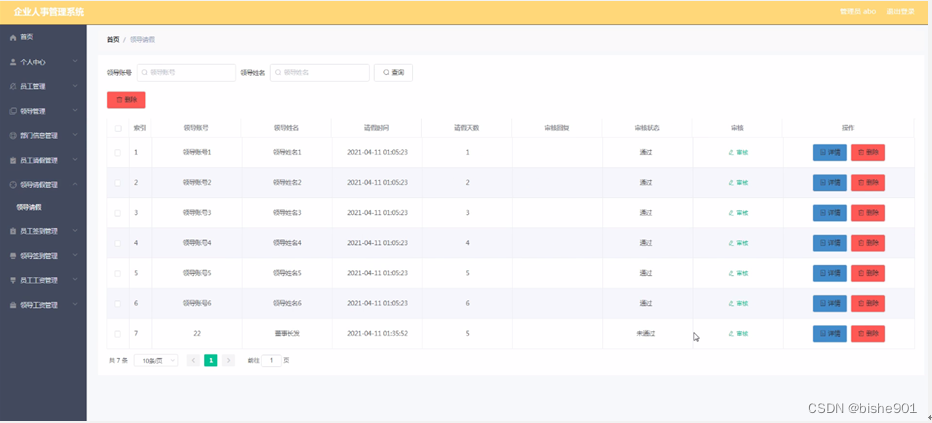Collapse 领导请假管理 using its up chevron
The image size is (932, 423).
[75, 184]
